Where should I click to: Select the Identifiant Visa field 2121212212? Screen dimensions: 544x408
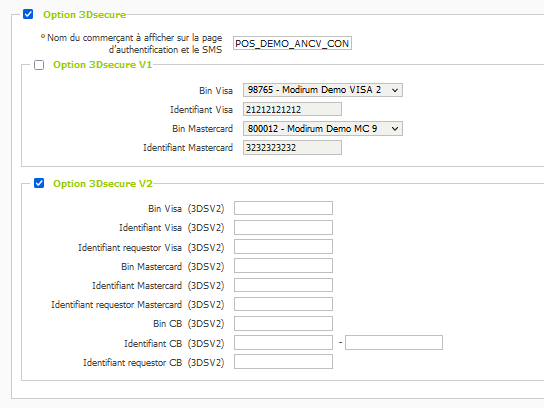[x=292, y=109]
